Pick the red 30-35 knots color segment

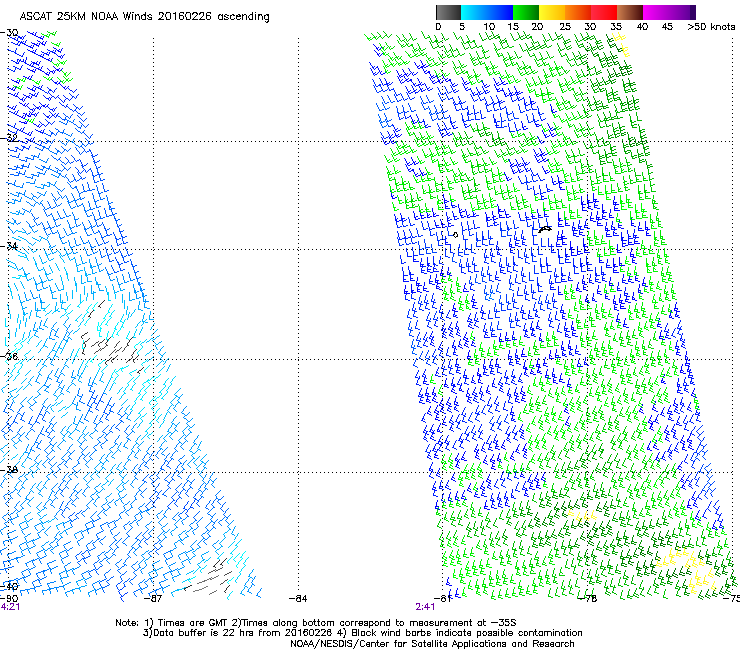point(604,12)
